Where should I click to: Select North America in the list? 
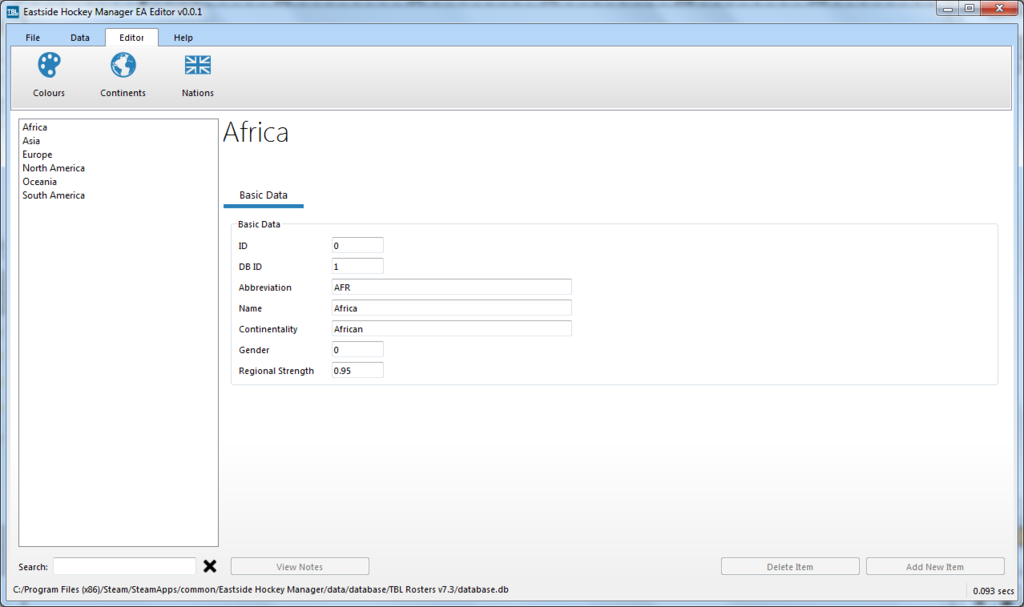pyautogui.click(x=54, y=169)
